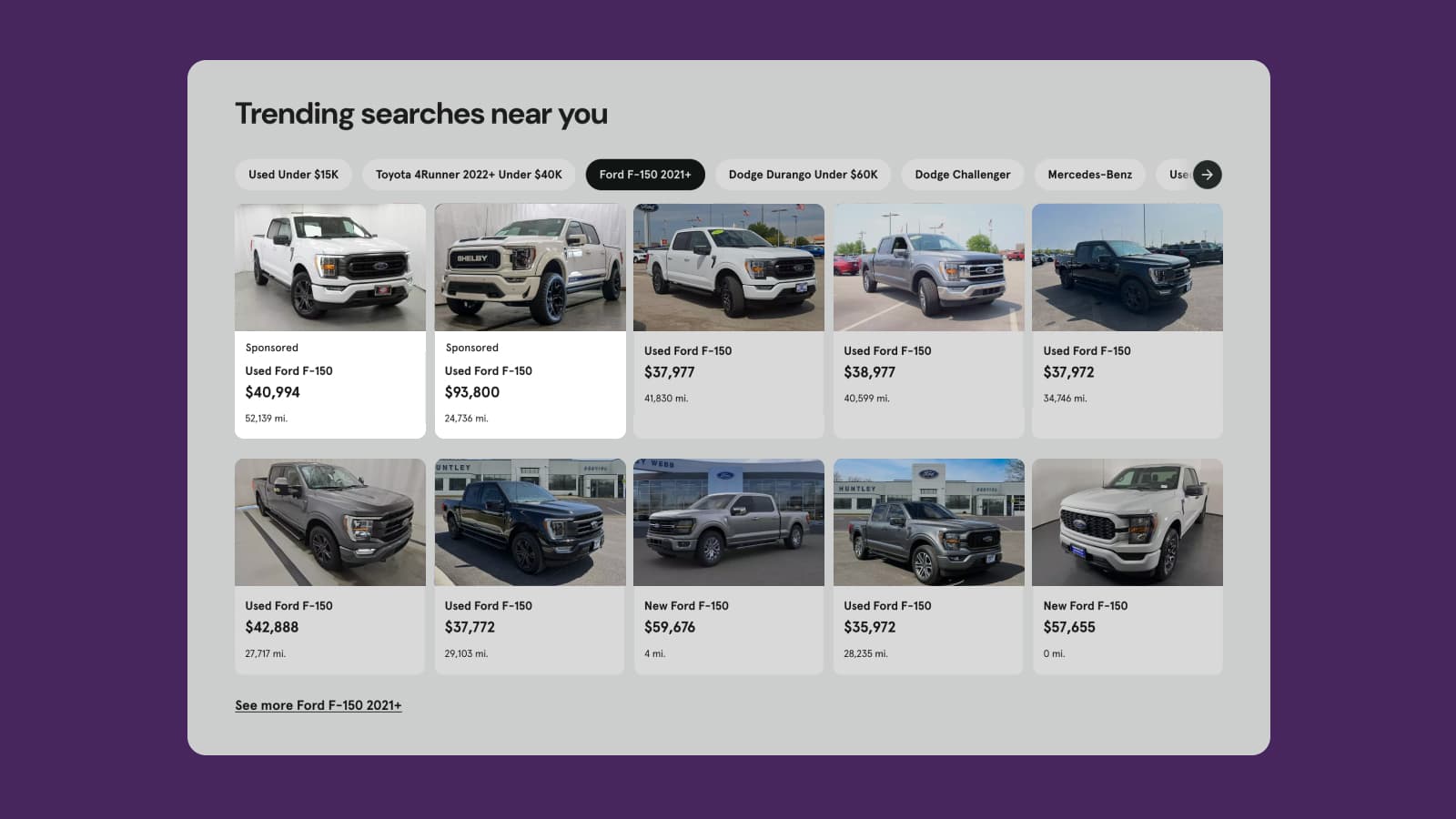The height and width of the screenshot is (819, 1456).
Task: Select "Toyota 4Runner 2022+ Under $40K"
Action: pos(470,175)
